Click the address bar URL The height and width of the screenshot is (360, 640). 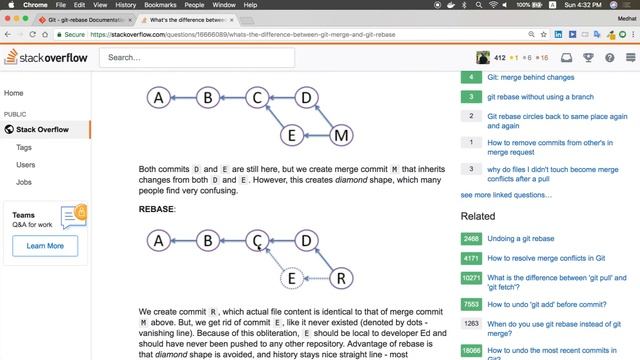(243, 35)
